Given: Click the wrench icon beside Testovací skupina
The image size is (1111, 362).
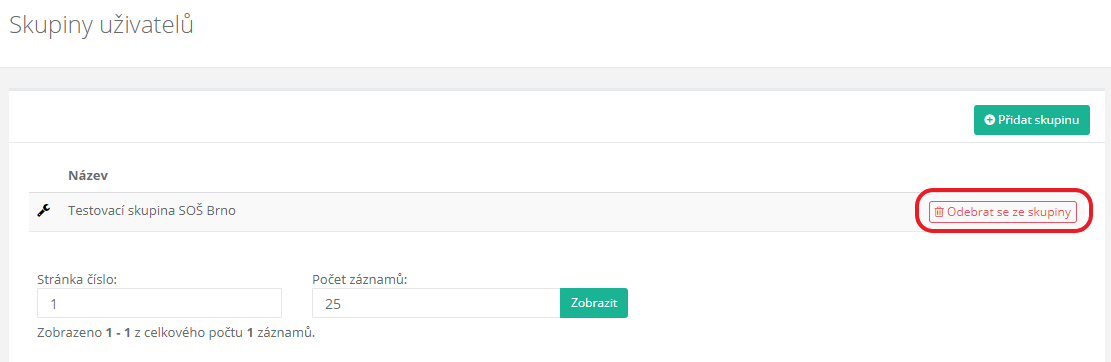Looking at the screenshot, I should [x=43, y=210].
